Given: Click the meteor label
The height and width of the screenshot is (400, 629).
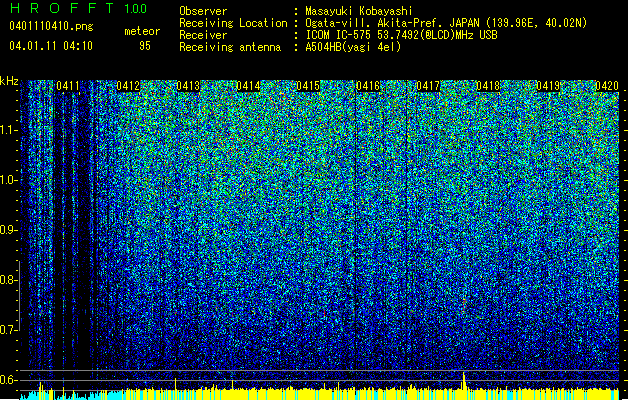Looking at the screenshot, I should coord(142,31).
